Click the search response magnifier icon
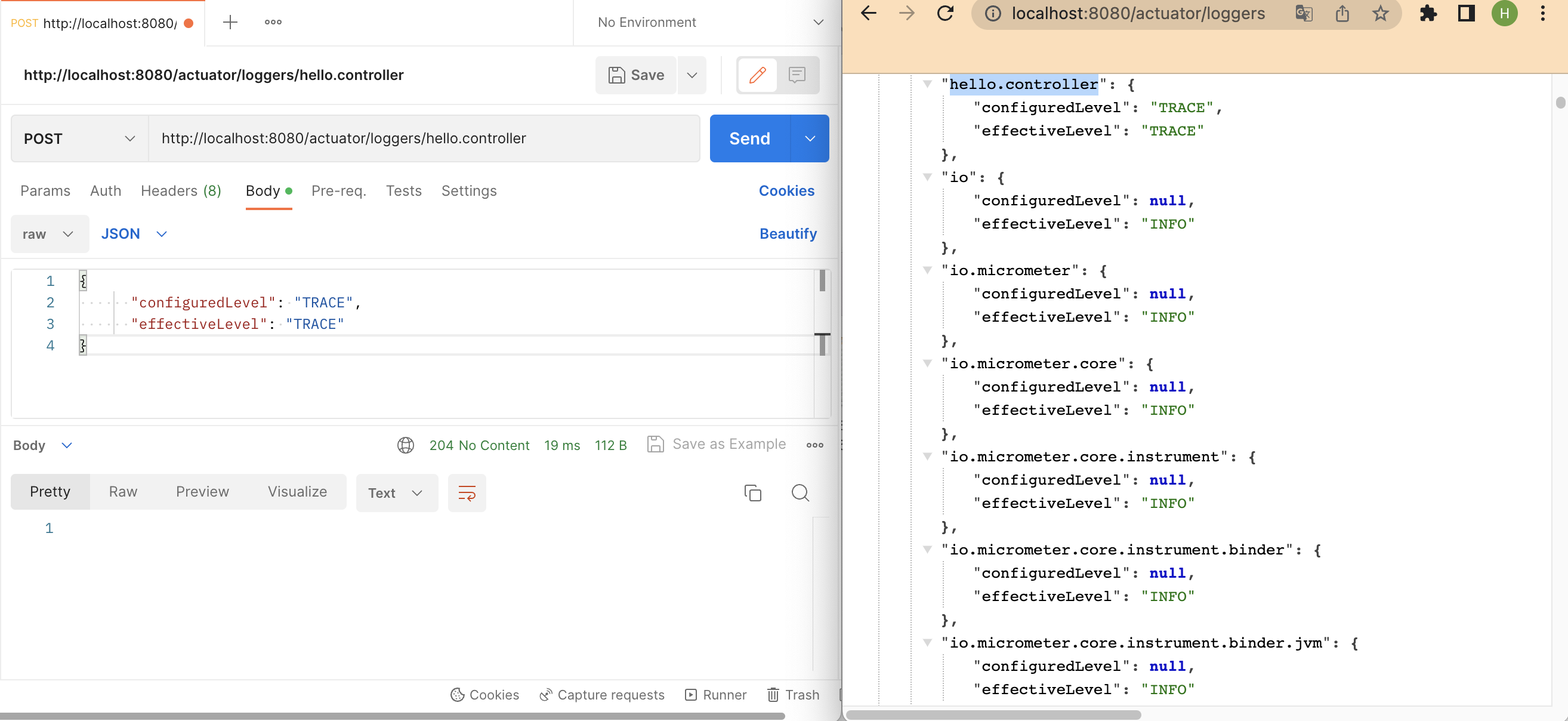The height and width of the screenshot is (721, 1568). click(800, 492)
